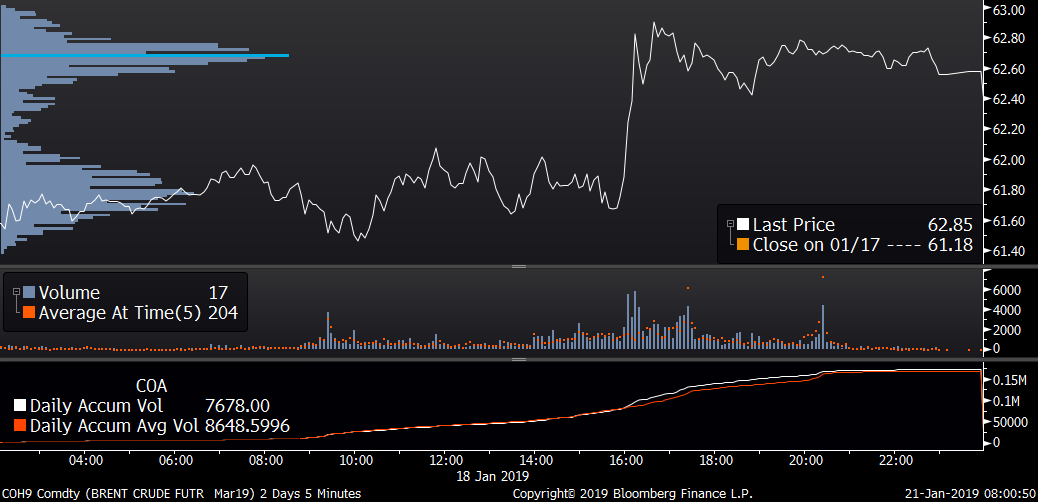This screenshot has height=502, width=1038.
Task: Click the 16:00 time axis label
Action: [x=624, y=460]
